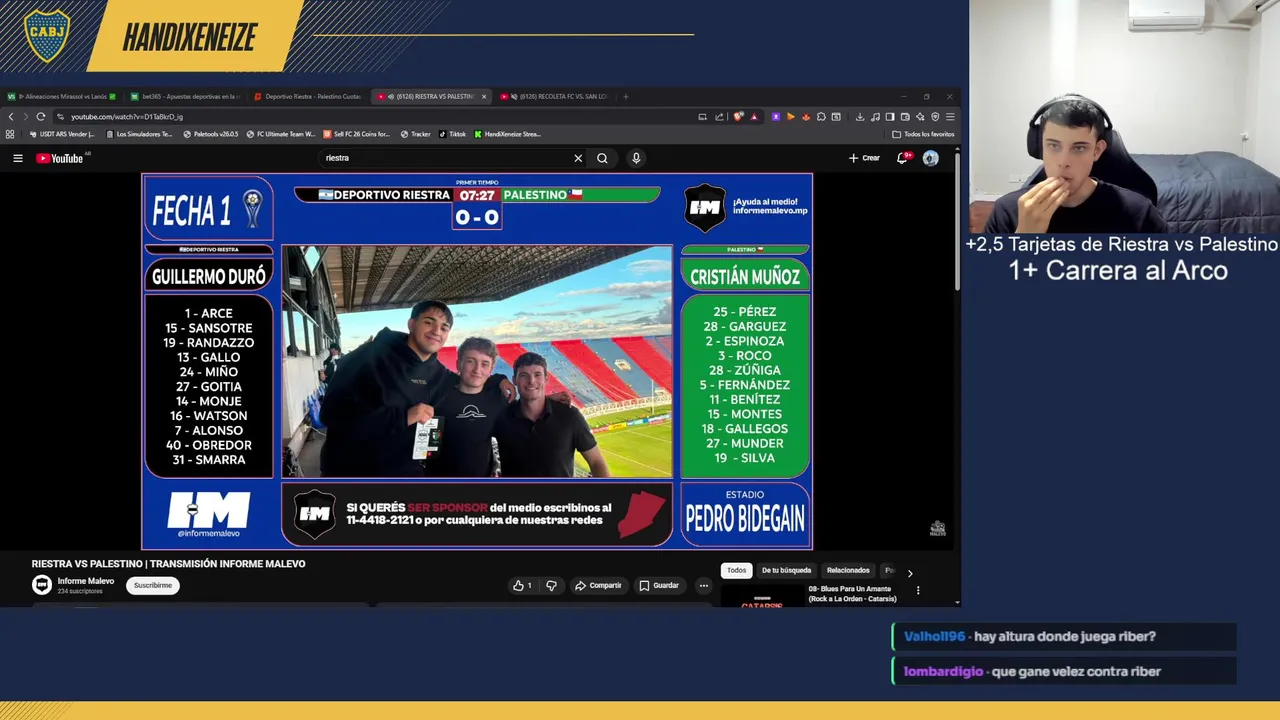Image resolution: width=1280 pixels, height=720 pixels.
Task: Click '234 suscriptores' text
Action: click(80, 591)
